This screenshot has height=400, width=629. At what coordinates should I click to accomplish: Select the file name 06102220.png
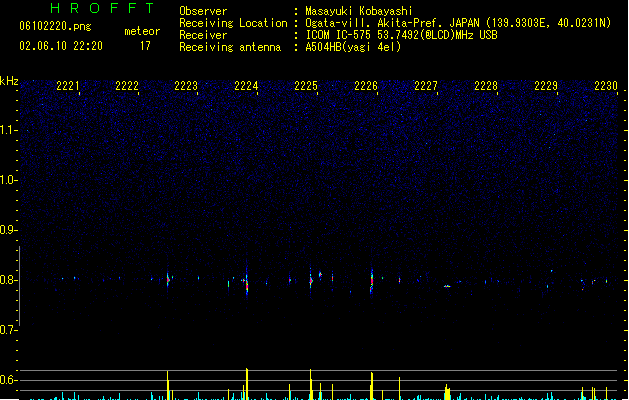pos(55,26)
